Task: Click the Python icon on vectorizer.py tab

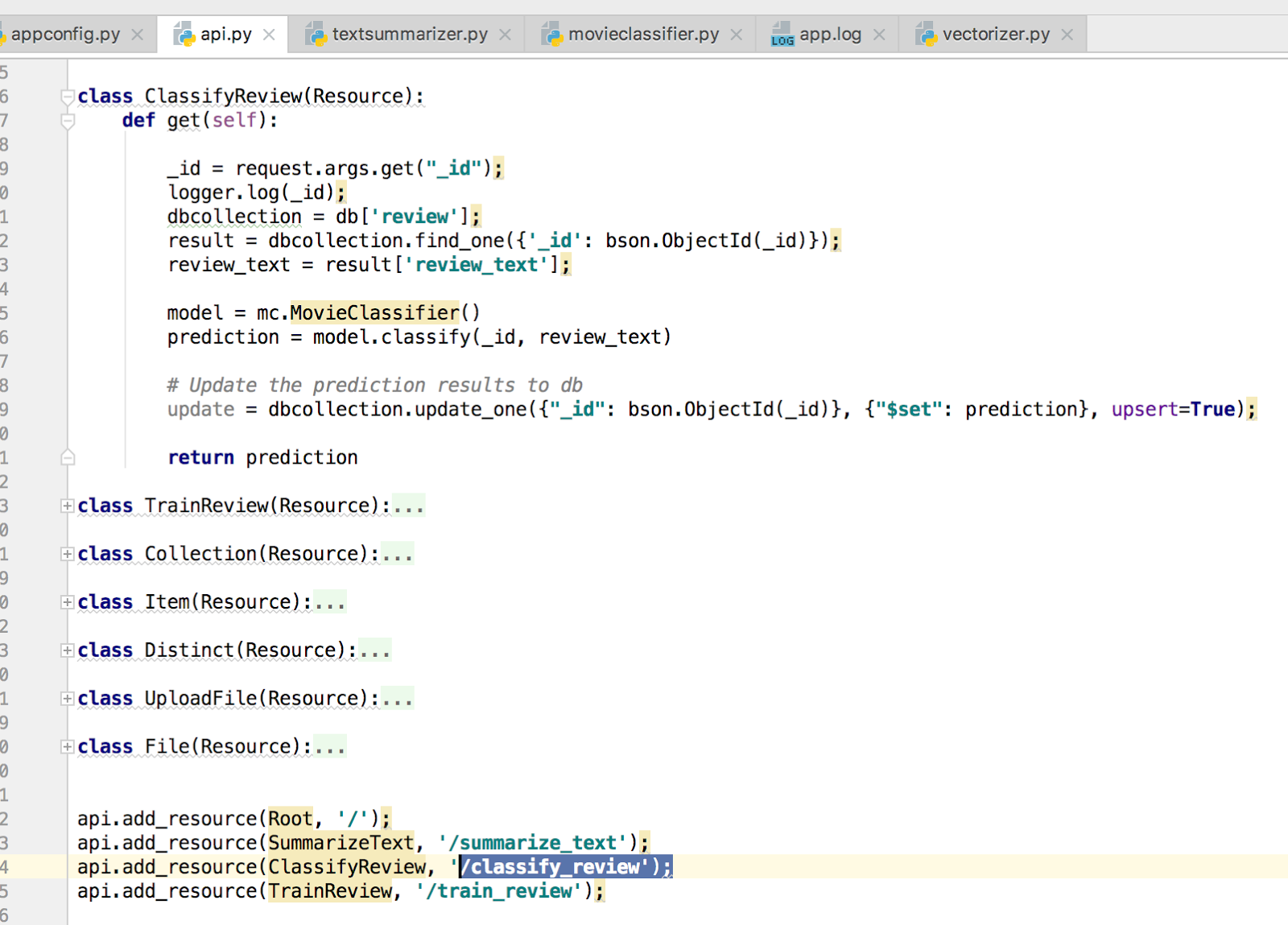Action: (x=927, y=35)
